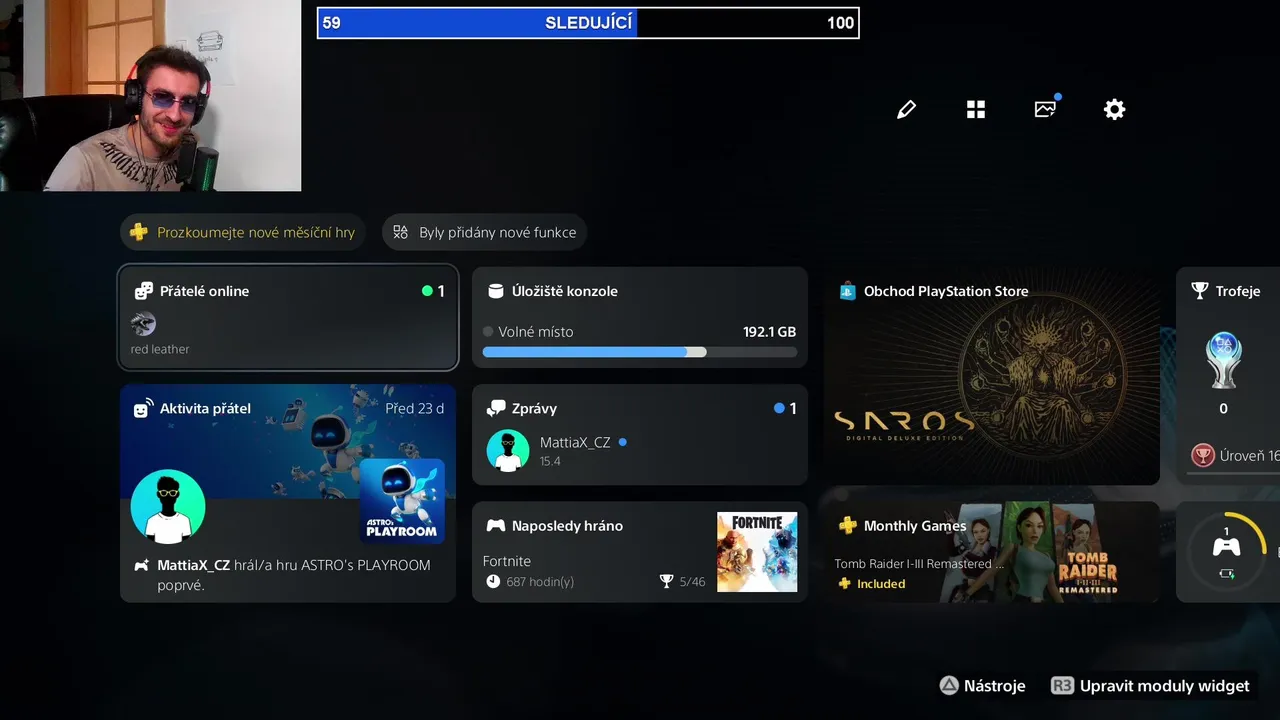Click the platinum trophy image
1280x720 pixels.
1224,360
